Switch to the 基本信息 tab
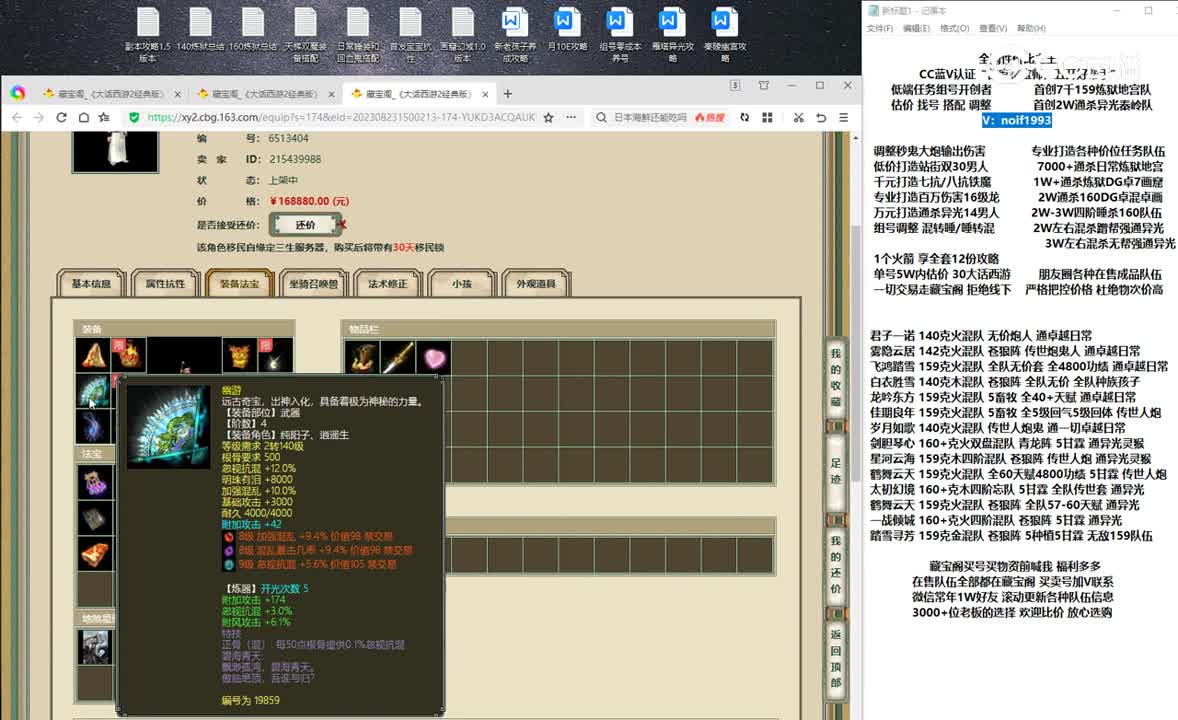Screen dimensions: 1178x720 tap(91, 283)
